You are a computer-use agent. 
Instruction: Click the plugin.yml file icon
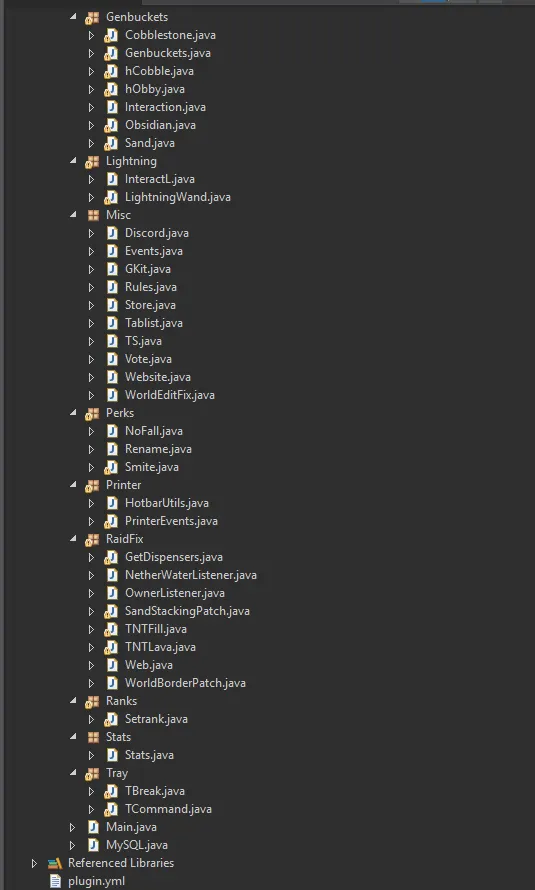point(55,881)
